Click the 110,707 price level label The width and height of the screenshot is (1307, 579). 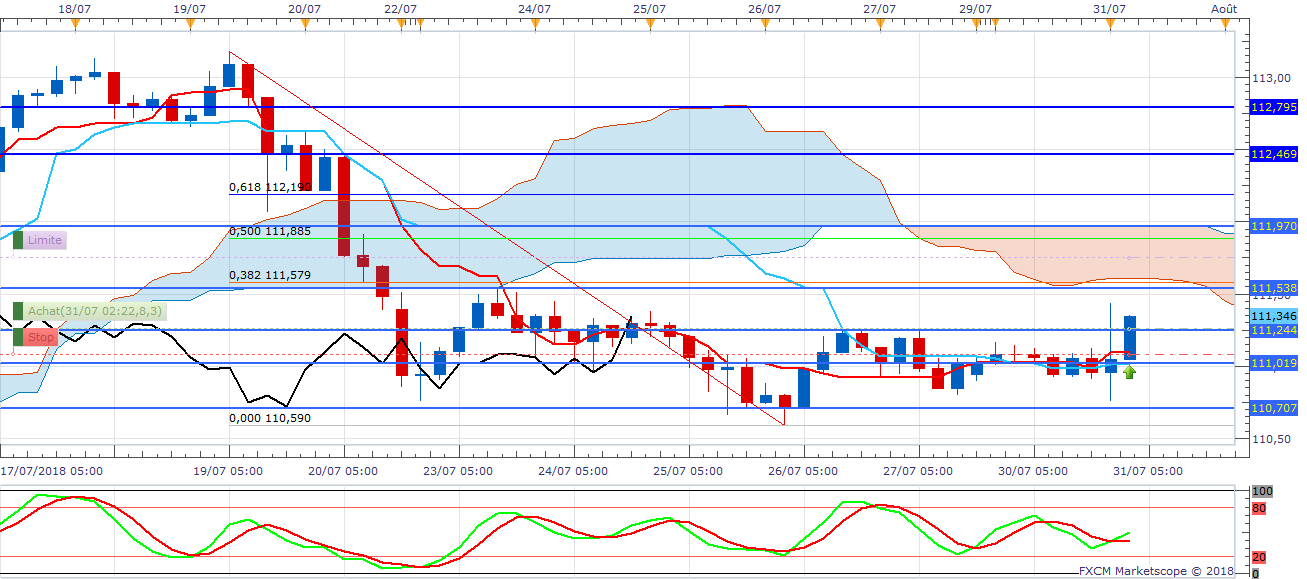tap(1273, 408)
